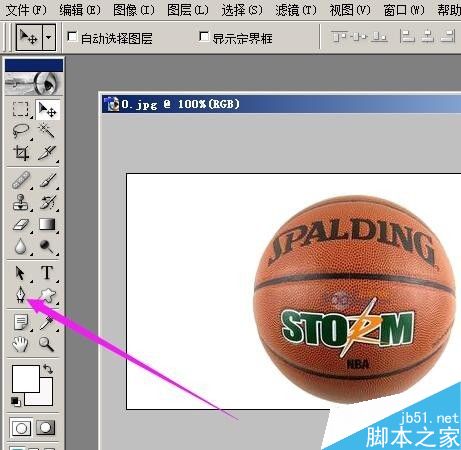Click the Move tool preset icon in options bar

[29, 37]
